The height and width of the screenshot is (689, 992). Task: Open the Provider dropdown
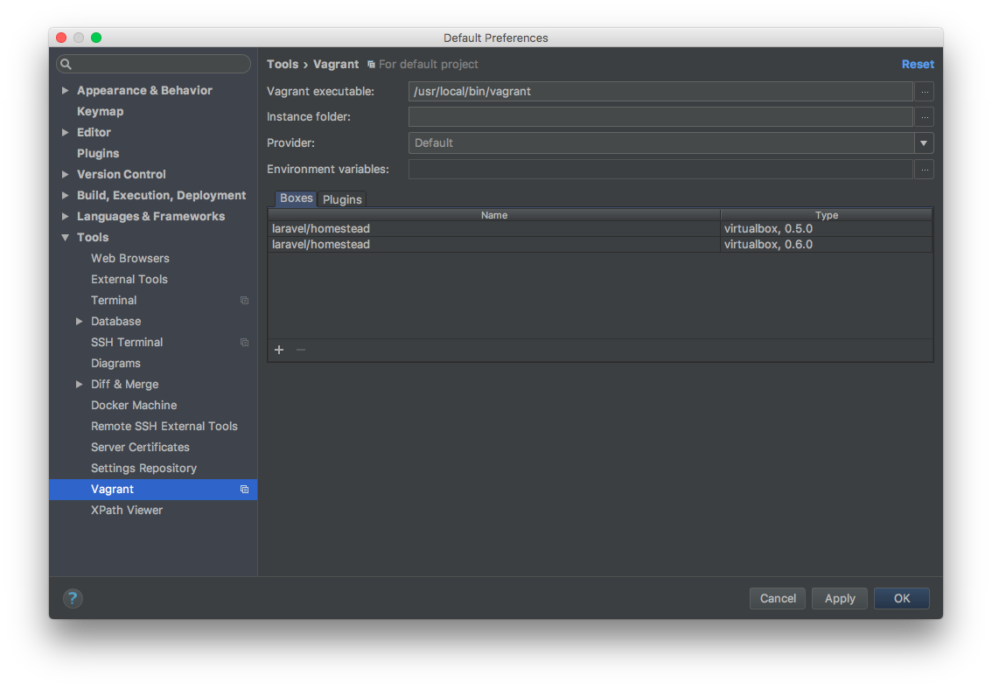[923, 143]
